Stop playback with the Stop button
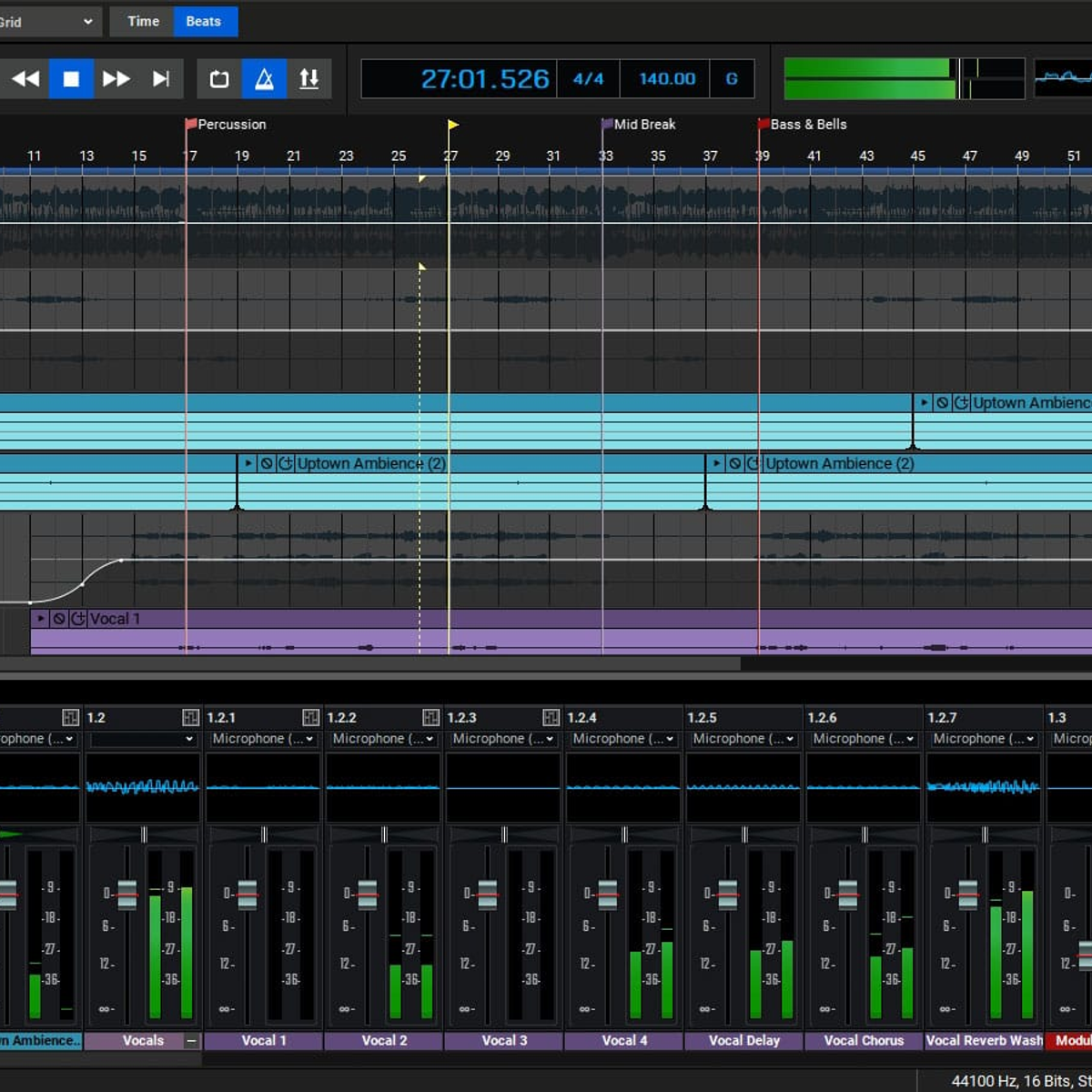Image resolution: width=1092 pixels, height=1092 pixels. click(x=71, y=79)
